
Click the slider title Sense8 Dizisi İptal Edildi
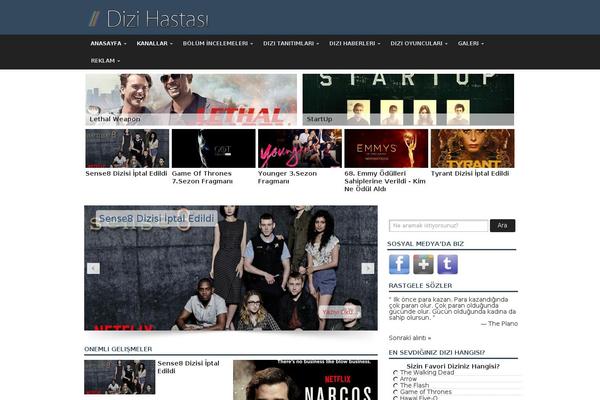[x=157, y=219]
